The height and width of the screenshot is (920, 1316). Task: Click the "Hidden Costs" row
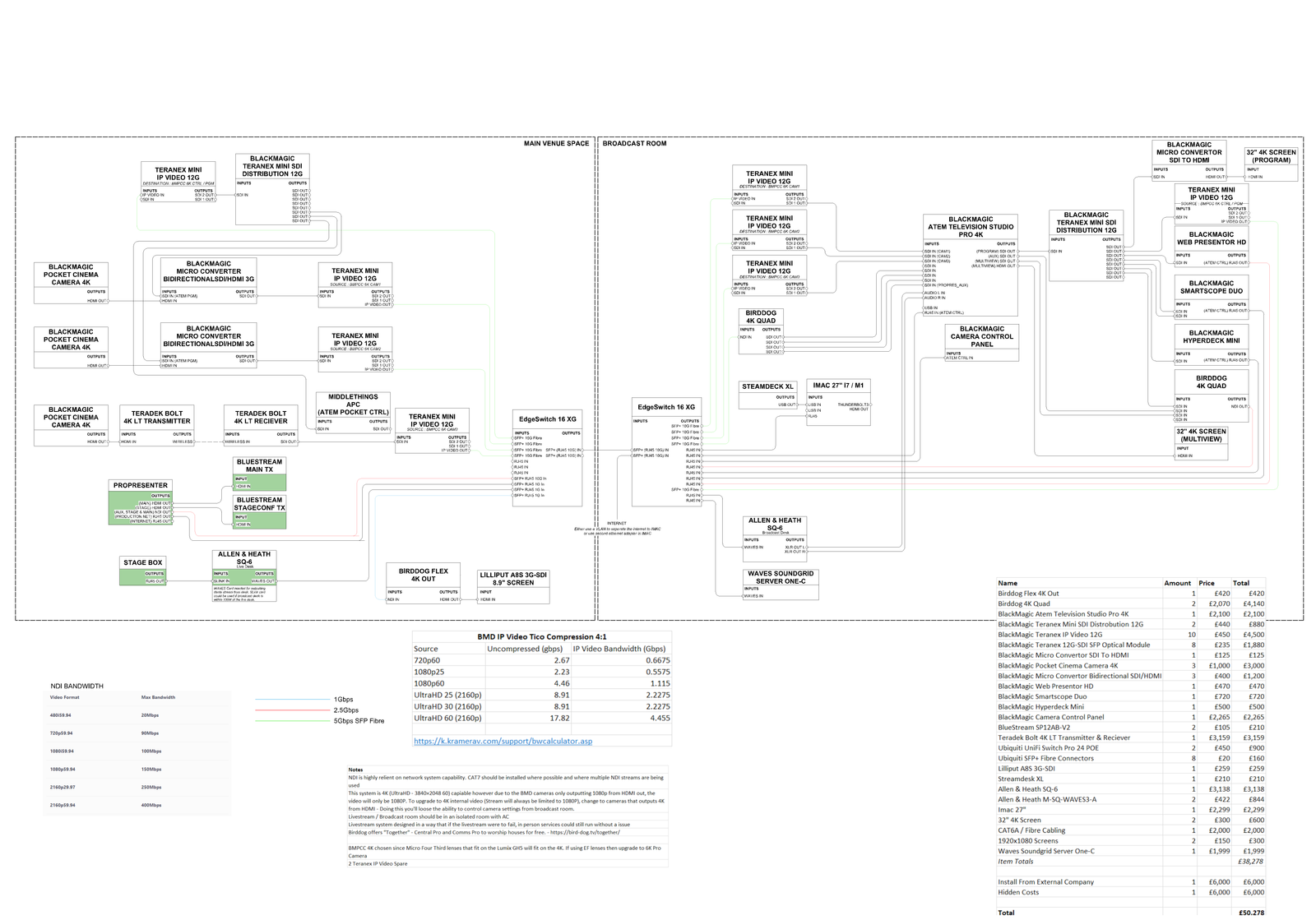tap(1131, 892)
